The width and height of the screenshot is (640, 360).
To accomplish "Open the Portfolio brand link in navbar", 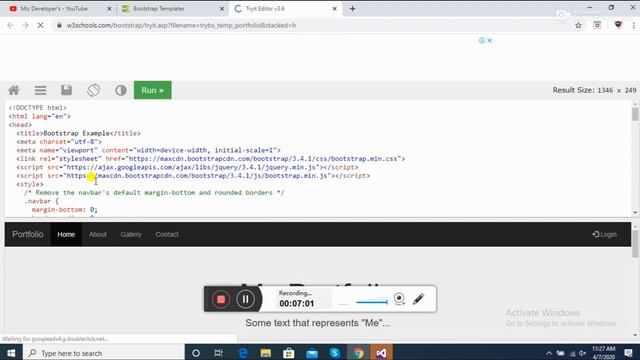I will click(x=27, y=234).
